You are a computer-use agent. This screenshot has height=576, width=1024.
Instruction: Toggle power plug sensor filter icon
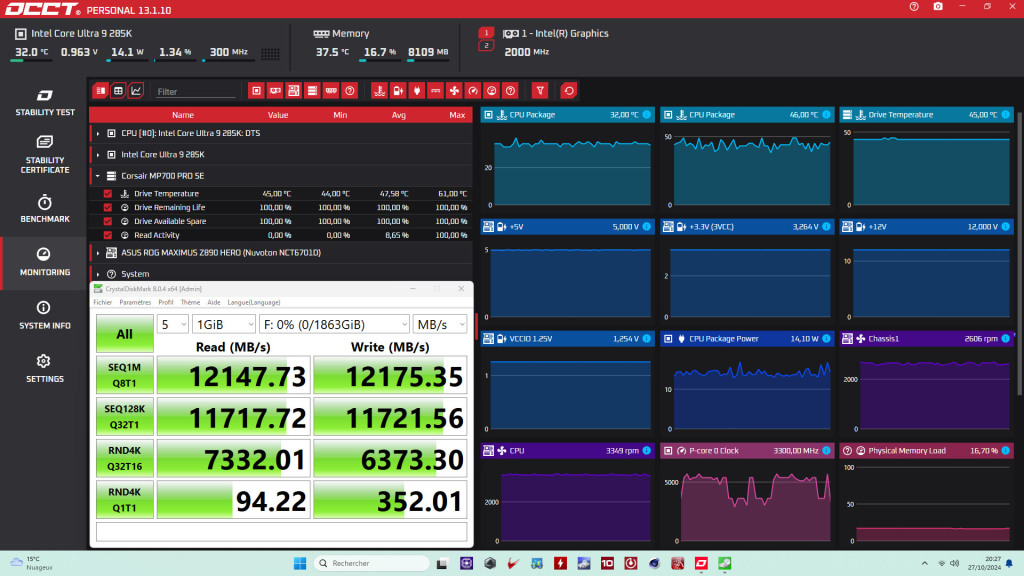tap(417, 91)
